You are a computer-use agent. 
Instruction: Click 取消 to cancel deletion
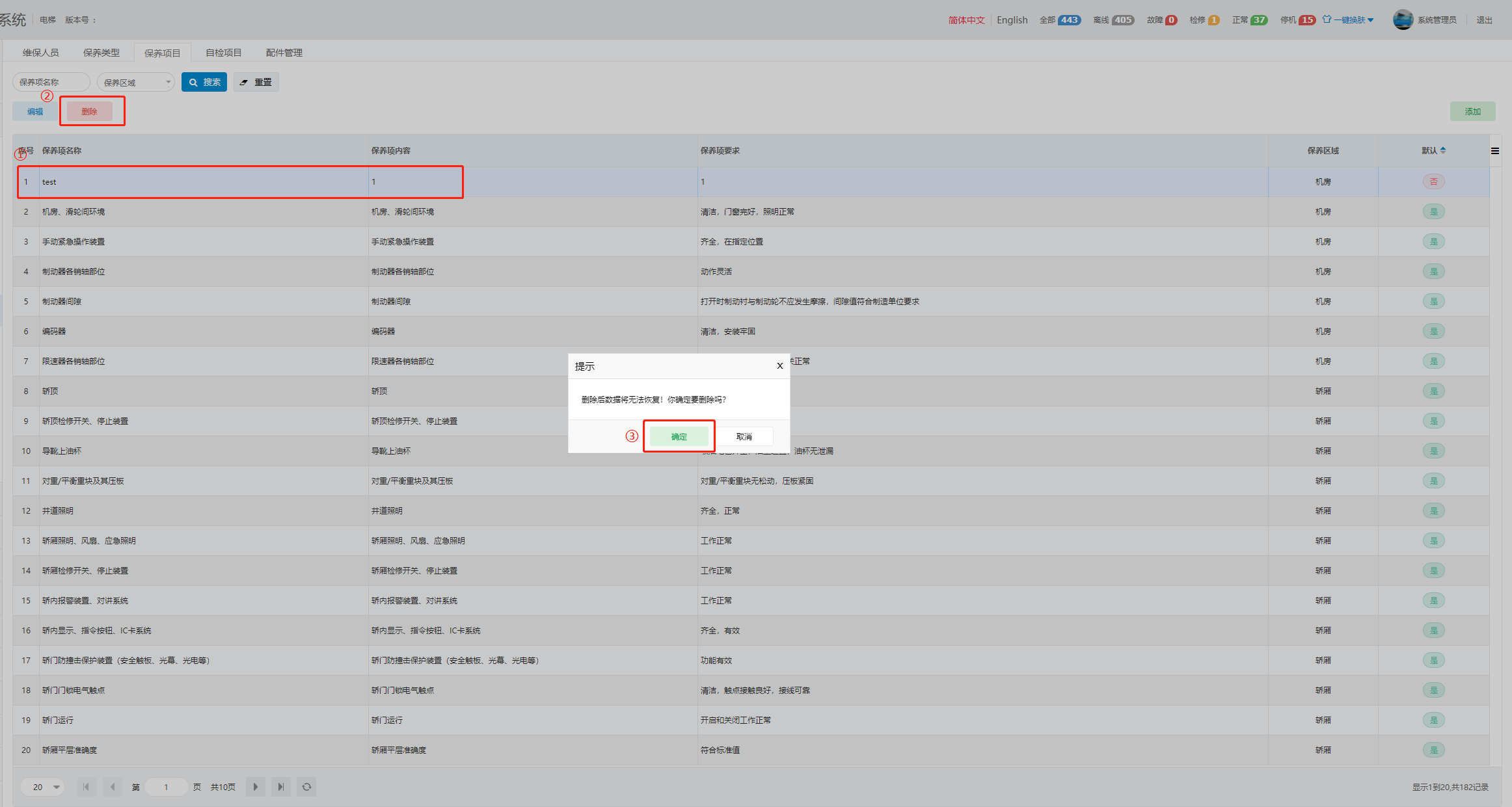click(744, 436)
